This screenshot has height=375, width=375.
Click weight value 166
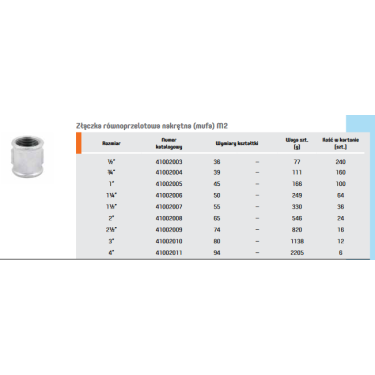click(297, 184)
